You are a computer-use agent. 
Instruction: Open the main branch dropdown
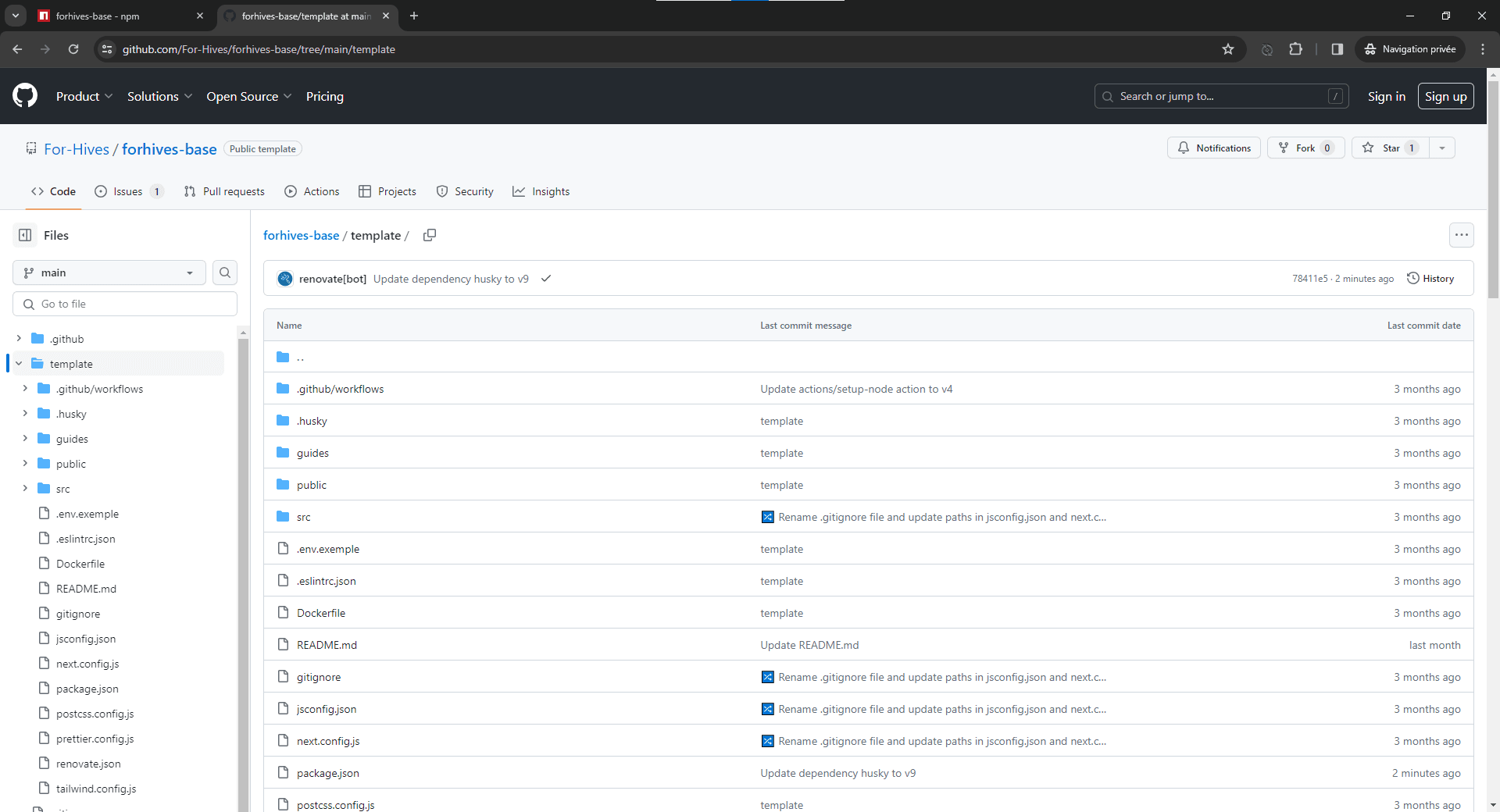(x=109, y=272)
